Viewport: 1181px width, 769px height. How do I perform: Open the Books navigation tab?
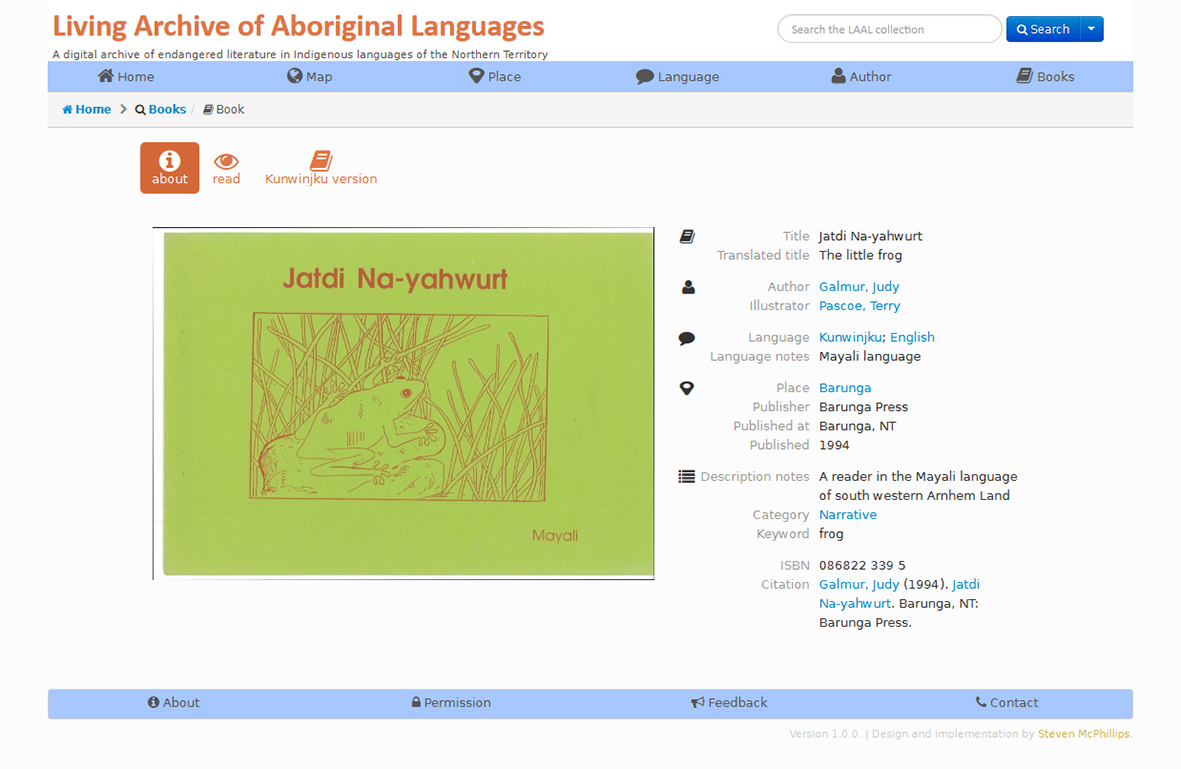pos(1045,76)
